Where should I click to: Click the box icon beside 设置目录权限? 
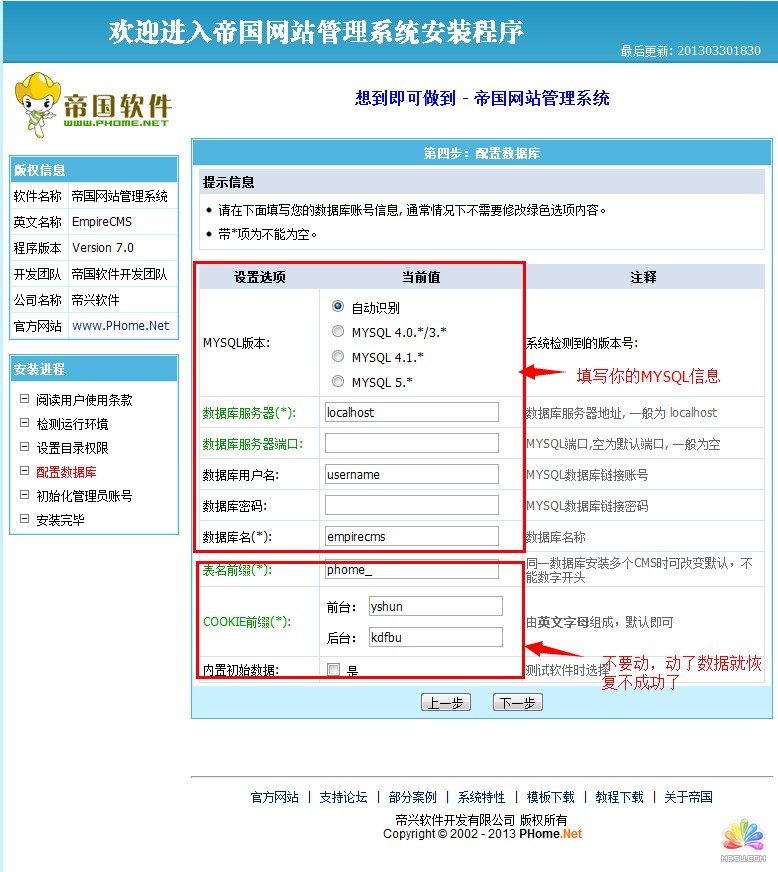coord(24,447)
